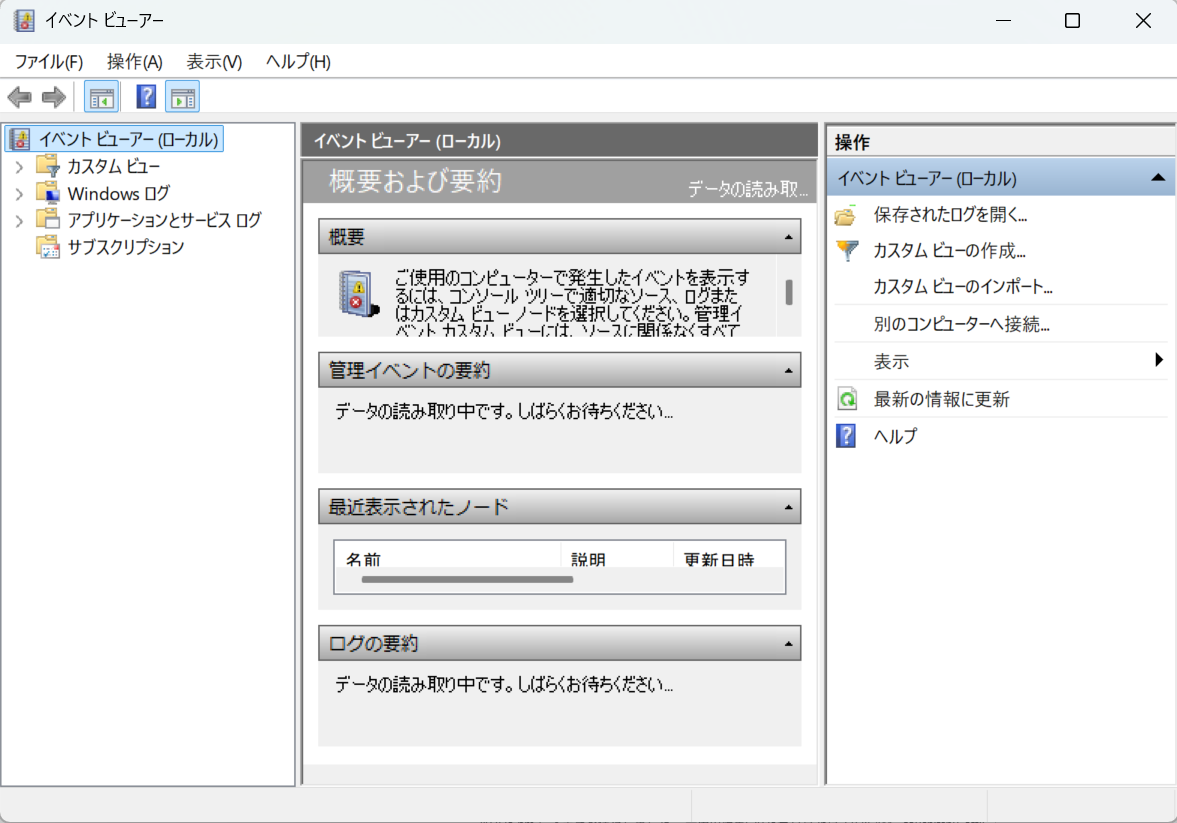Click the 最新の情報に更新 refresh icon
The width and height of the screenshot is (1177, 823).
pyautogui.click(x=847, y=400)
